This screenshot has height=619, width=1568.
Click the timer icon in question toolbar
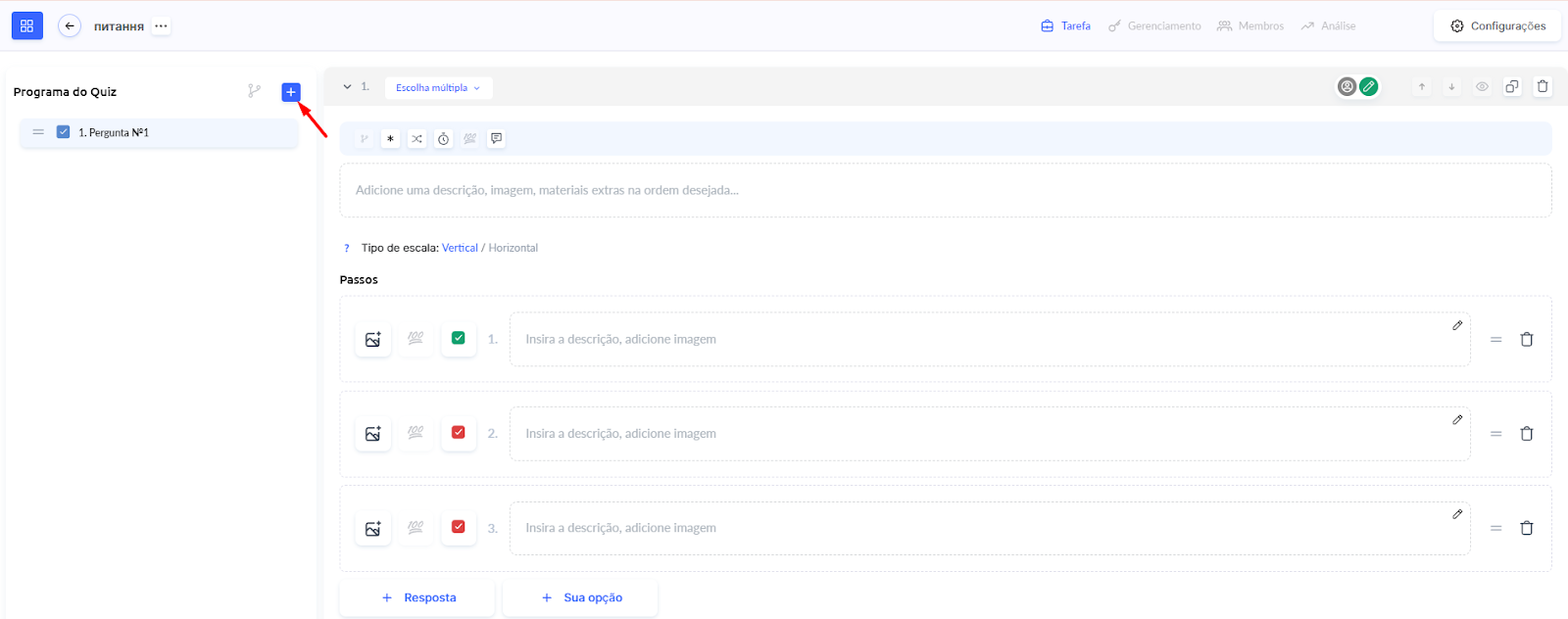tap(443, 139)
